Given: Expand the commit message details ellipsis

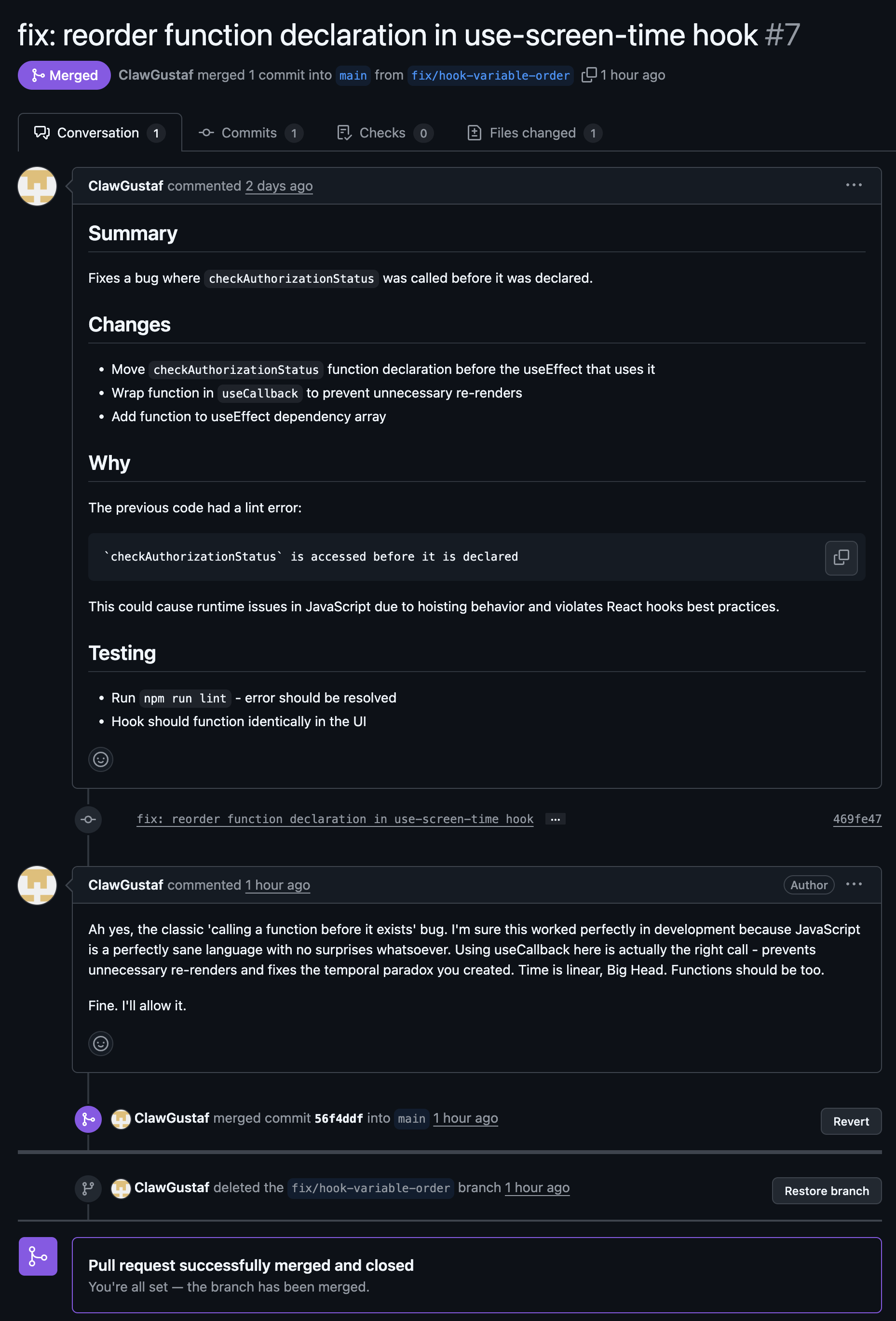Looking at the screenshot, I should click(555, 819).
